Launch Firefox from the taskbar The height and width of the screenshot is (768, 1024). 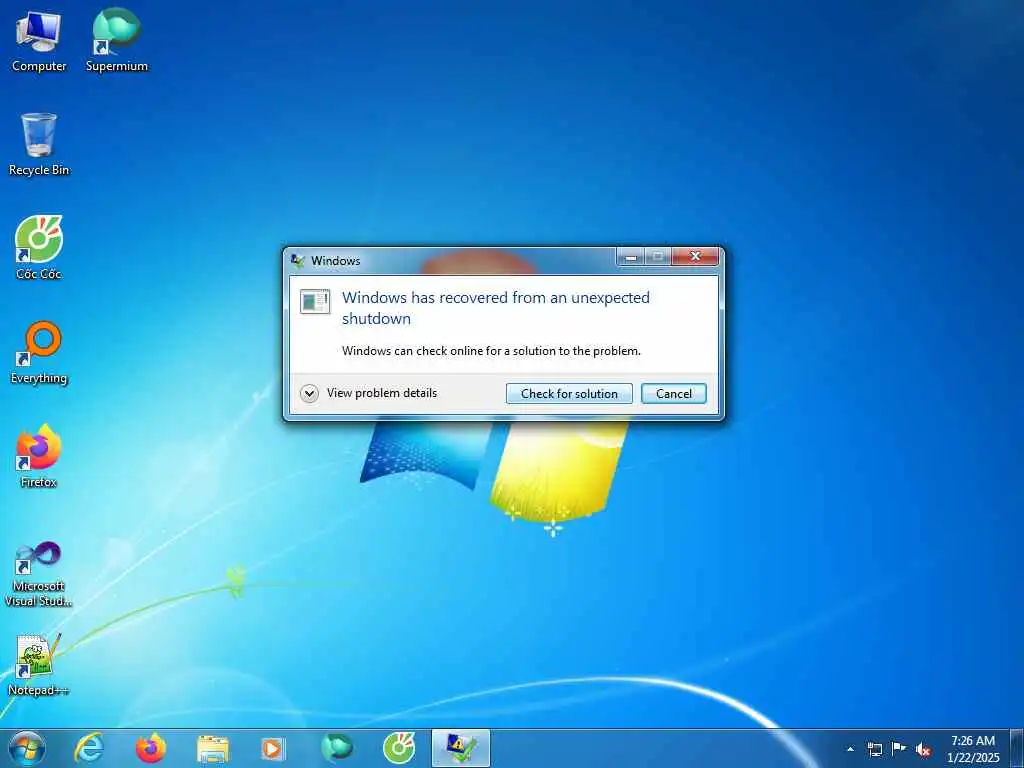click(x=151, y=748)
